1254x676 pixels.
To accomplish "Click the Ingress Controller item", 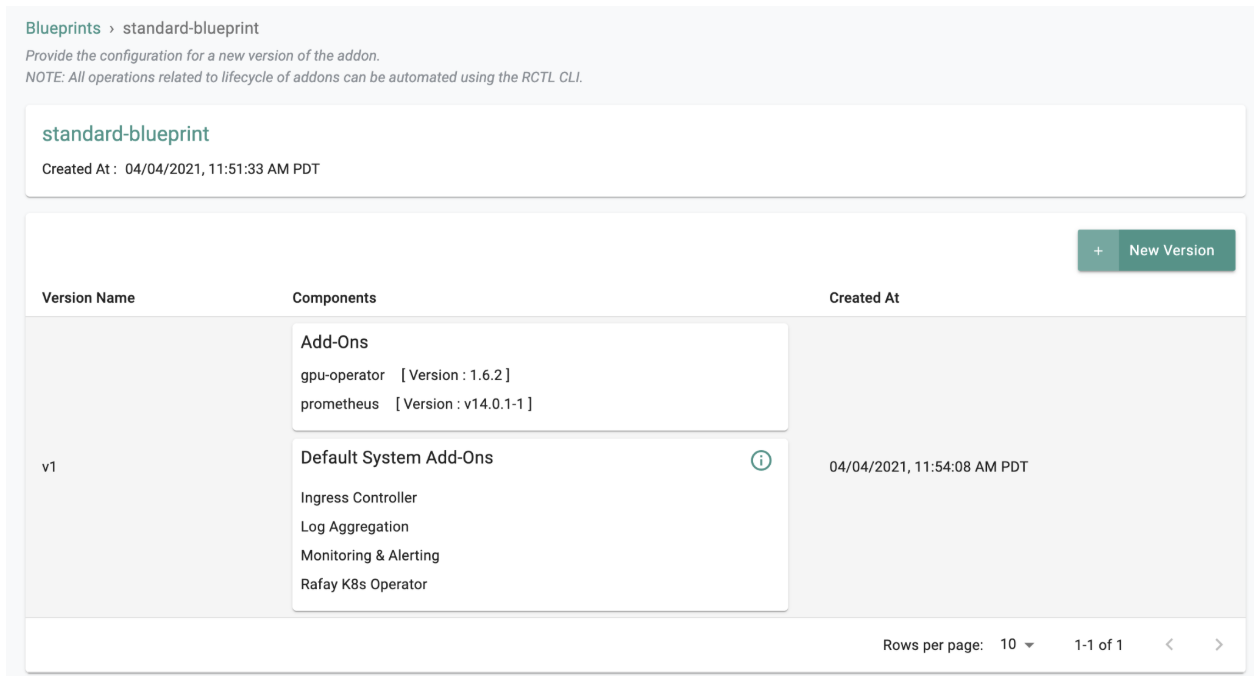I will click(359, 497).
